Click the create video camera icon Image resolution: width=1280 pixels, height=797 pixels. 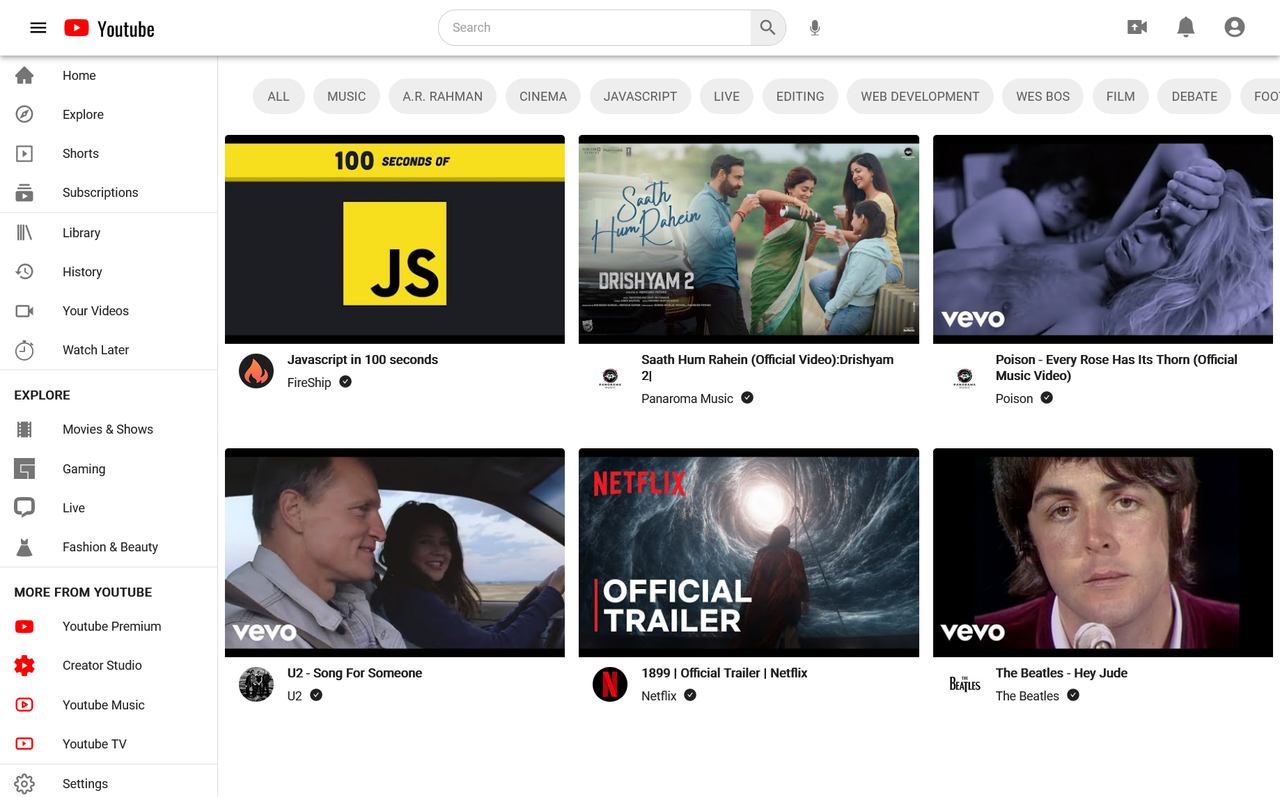tap(1137, 27)
